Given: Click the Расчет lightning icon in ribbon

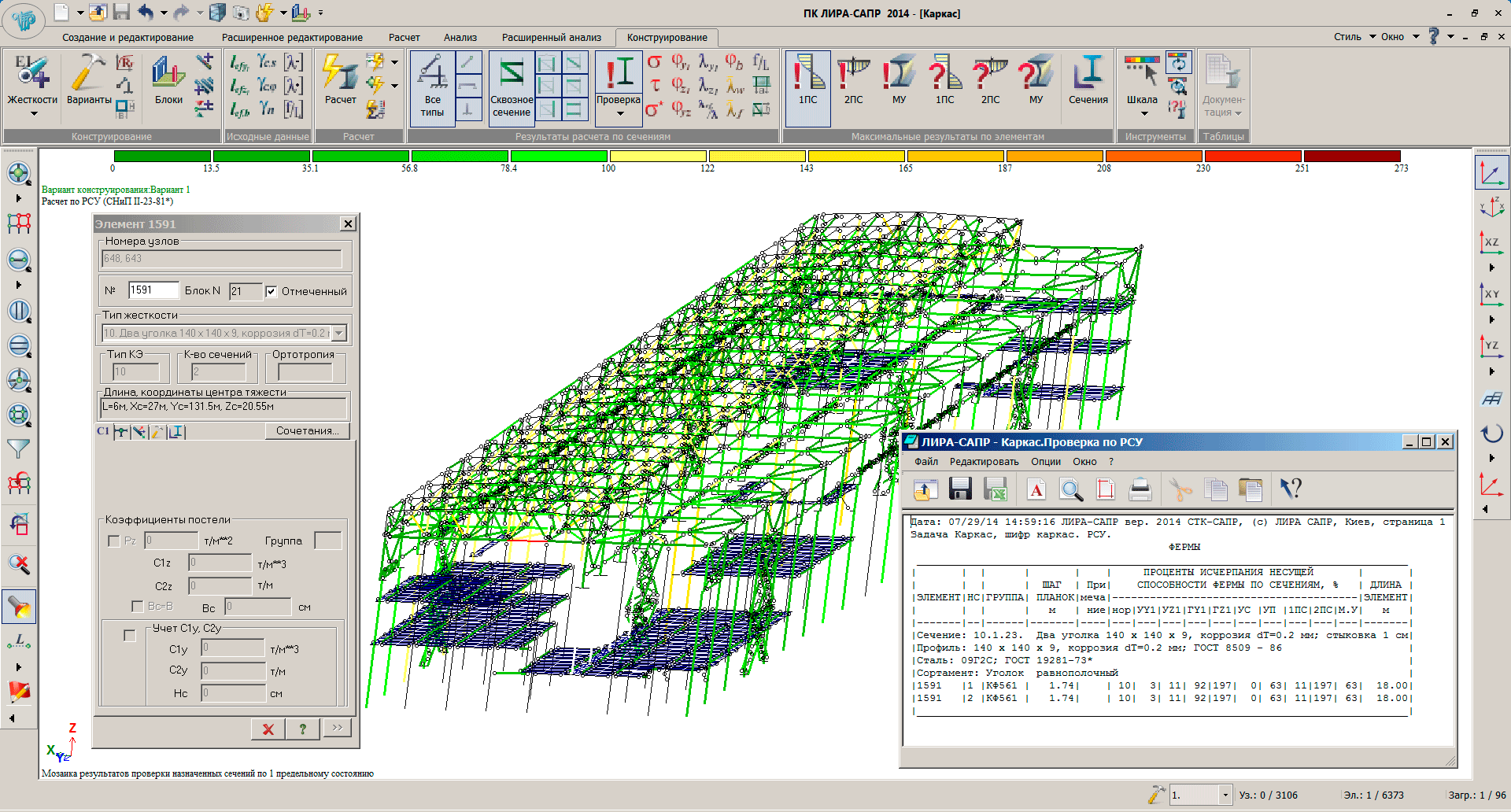Looking at the screenshot, I should (x=340, y=73).
